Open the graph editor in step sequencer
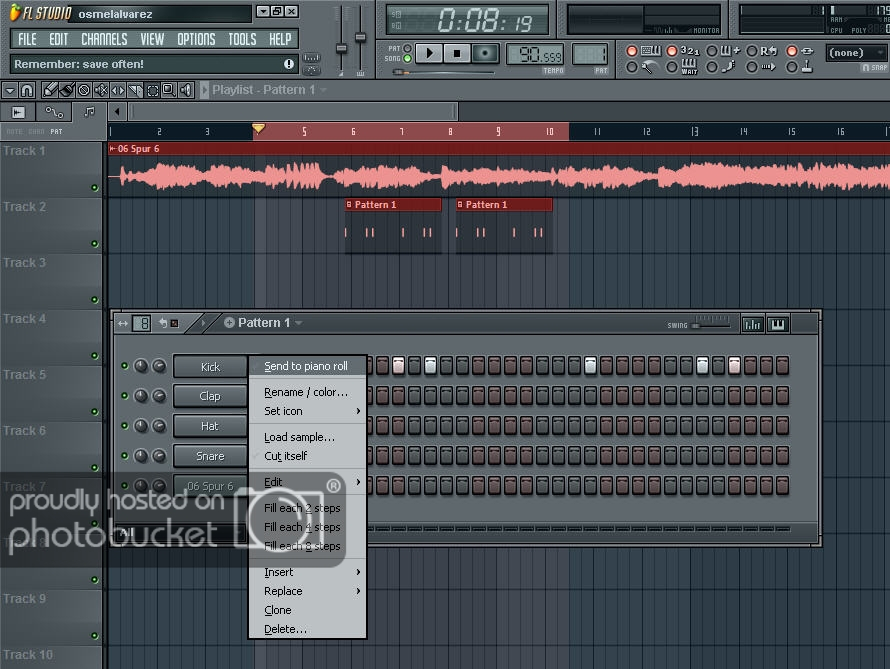This screenshot has width=890, height=669. pos(752,323)
